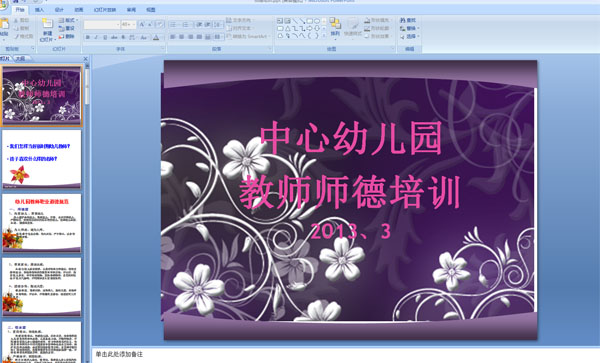
Task: Toggle underline text formatting
Action: point(105,37)
